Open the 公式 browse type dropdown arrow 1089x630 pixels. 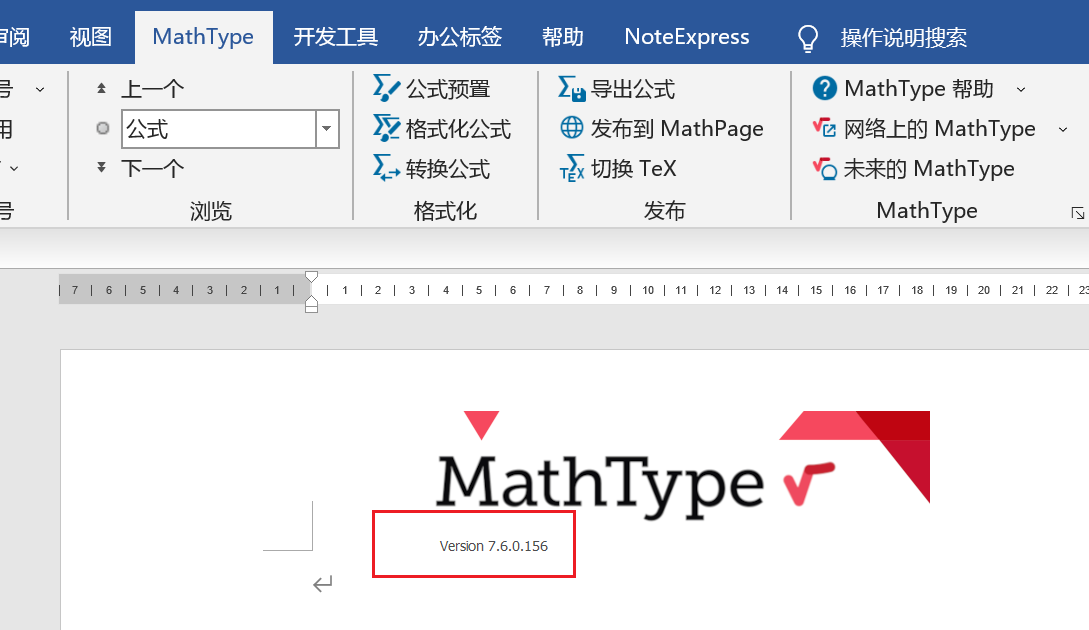pos(326,129)
